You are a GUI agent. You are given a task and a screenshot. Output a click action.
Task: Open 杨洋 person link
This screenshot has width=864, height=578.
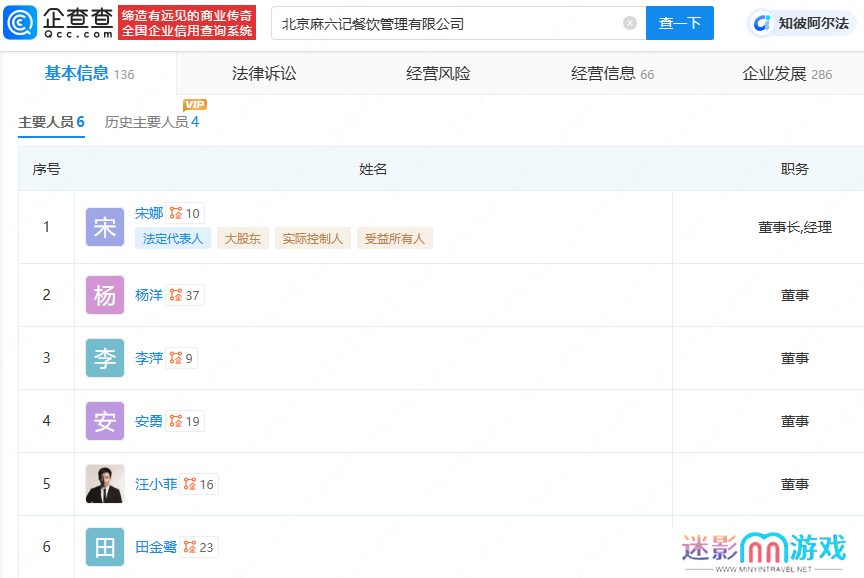[x=149, y=295]
